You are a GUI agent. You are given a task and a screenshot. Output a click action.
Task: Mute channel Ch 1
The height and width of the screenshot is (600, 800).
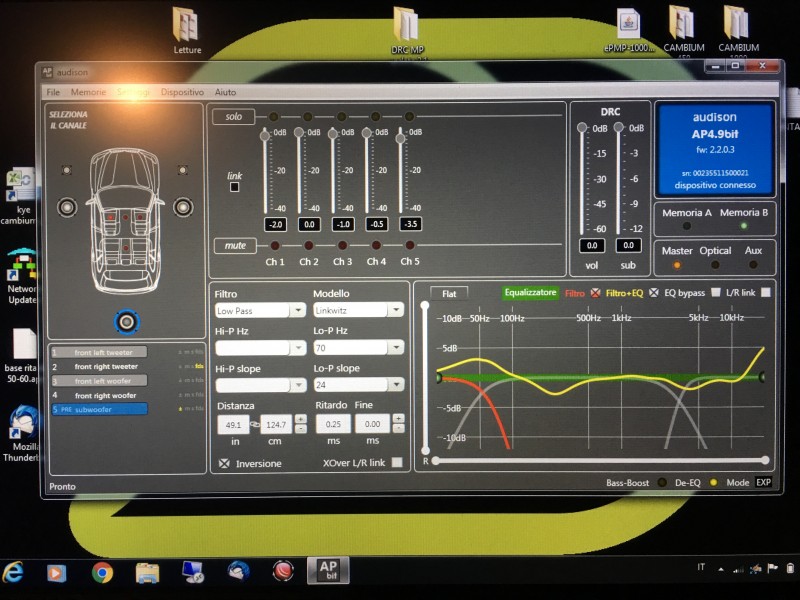pyautogui.click(x=274, y=245)
